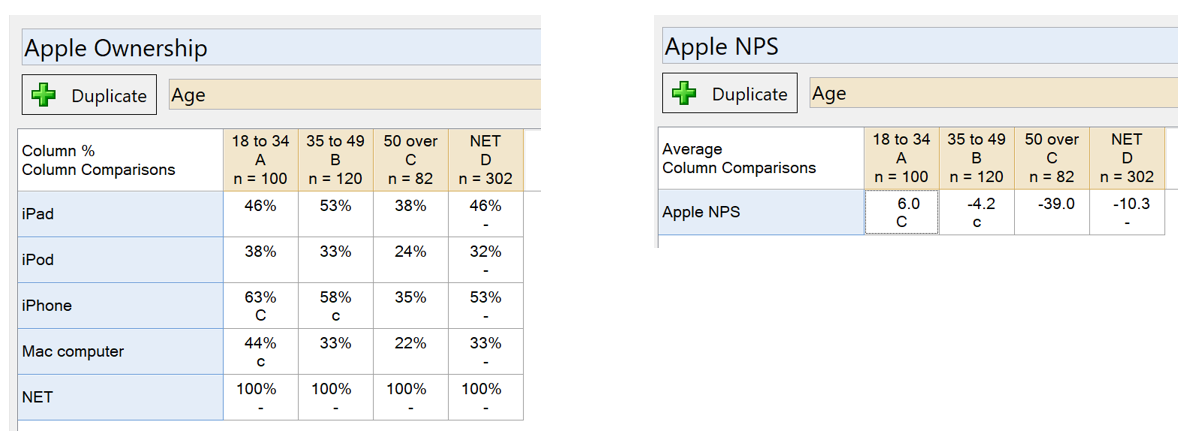Select the Mac computer row header
The width and height of the screenshot is (1186, 444).
(121, 352)
